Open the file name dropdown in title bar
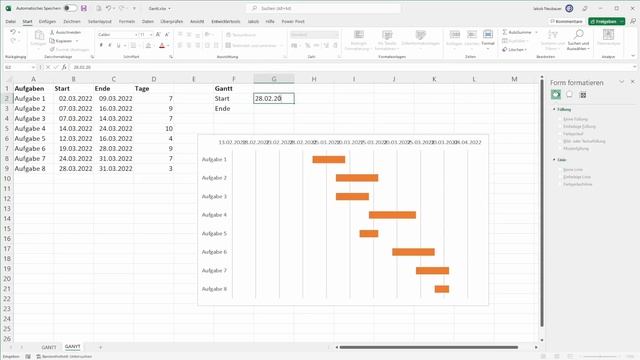 [169, 8]
